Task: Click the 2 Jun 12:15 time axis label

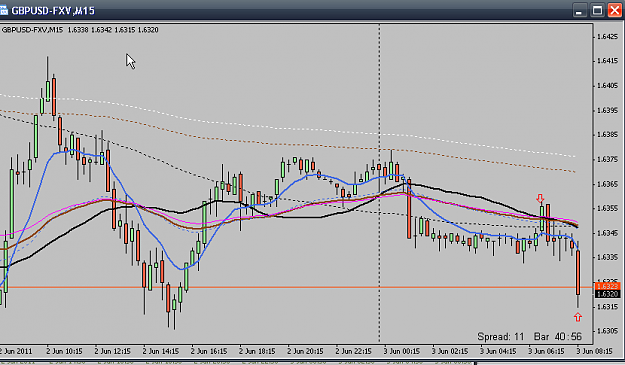Action: coord(112,351)
